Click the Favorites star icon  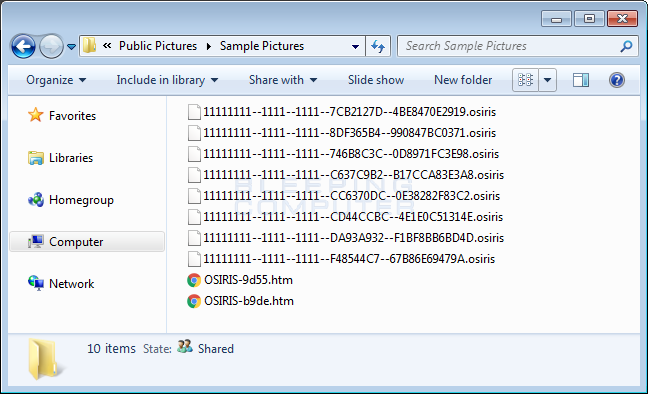point(36,115)
